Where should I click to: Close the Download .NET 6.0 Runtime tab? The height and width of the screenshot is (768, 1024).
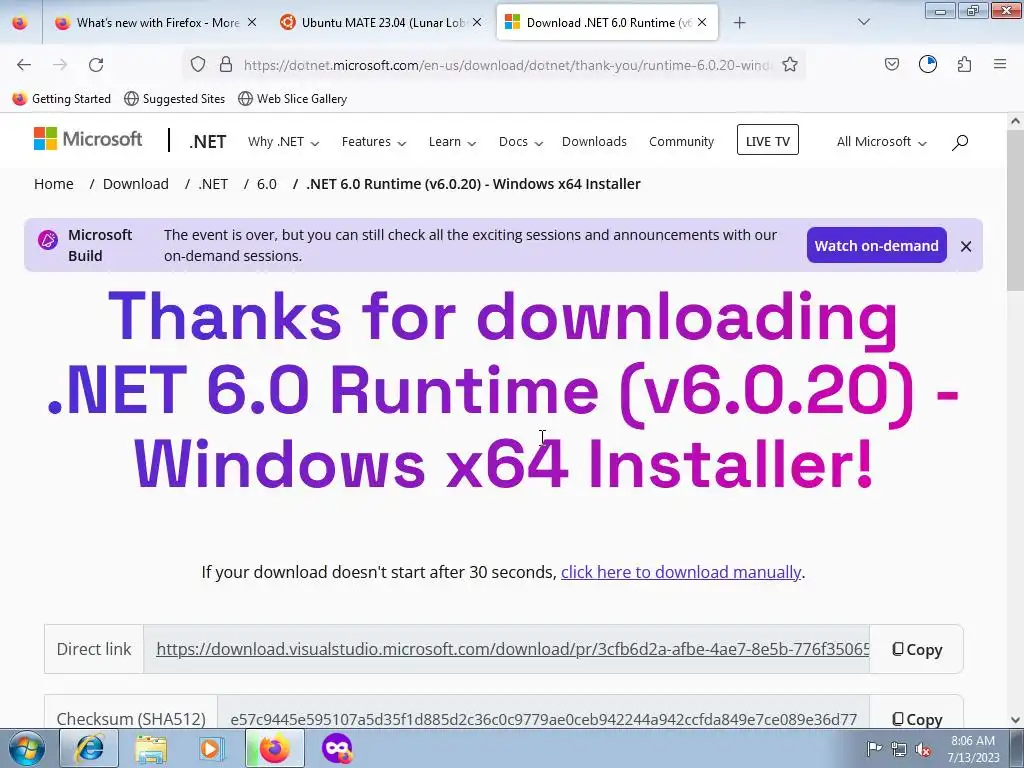tap(702, 23)
